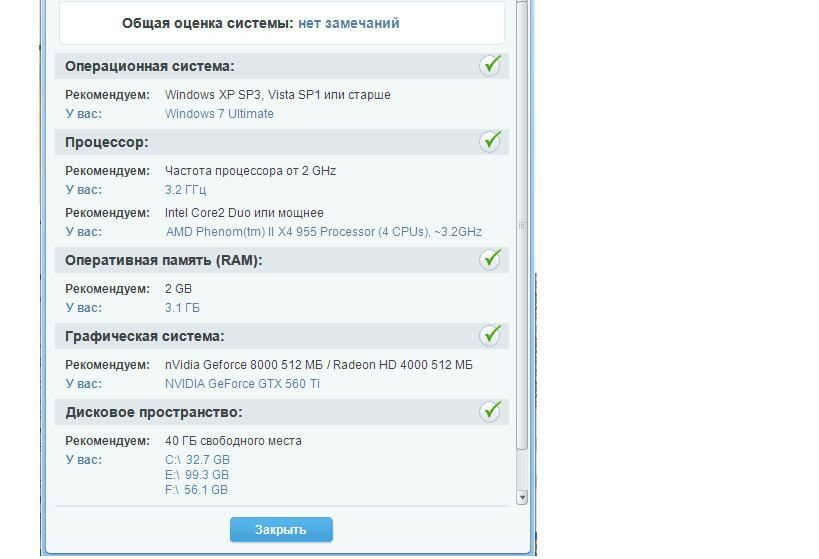Click the vertical scrollbar thumb
Screen dimensions: 819x559
522,225
